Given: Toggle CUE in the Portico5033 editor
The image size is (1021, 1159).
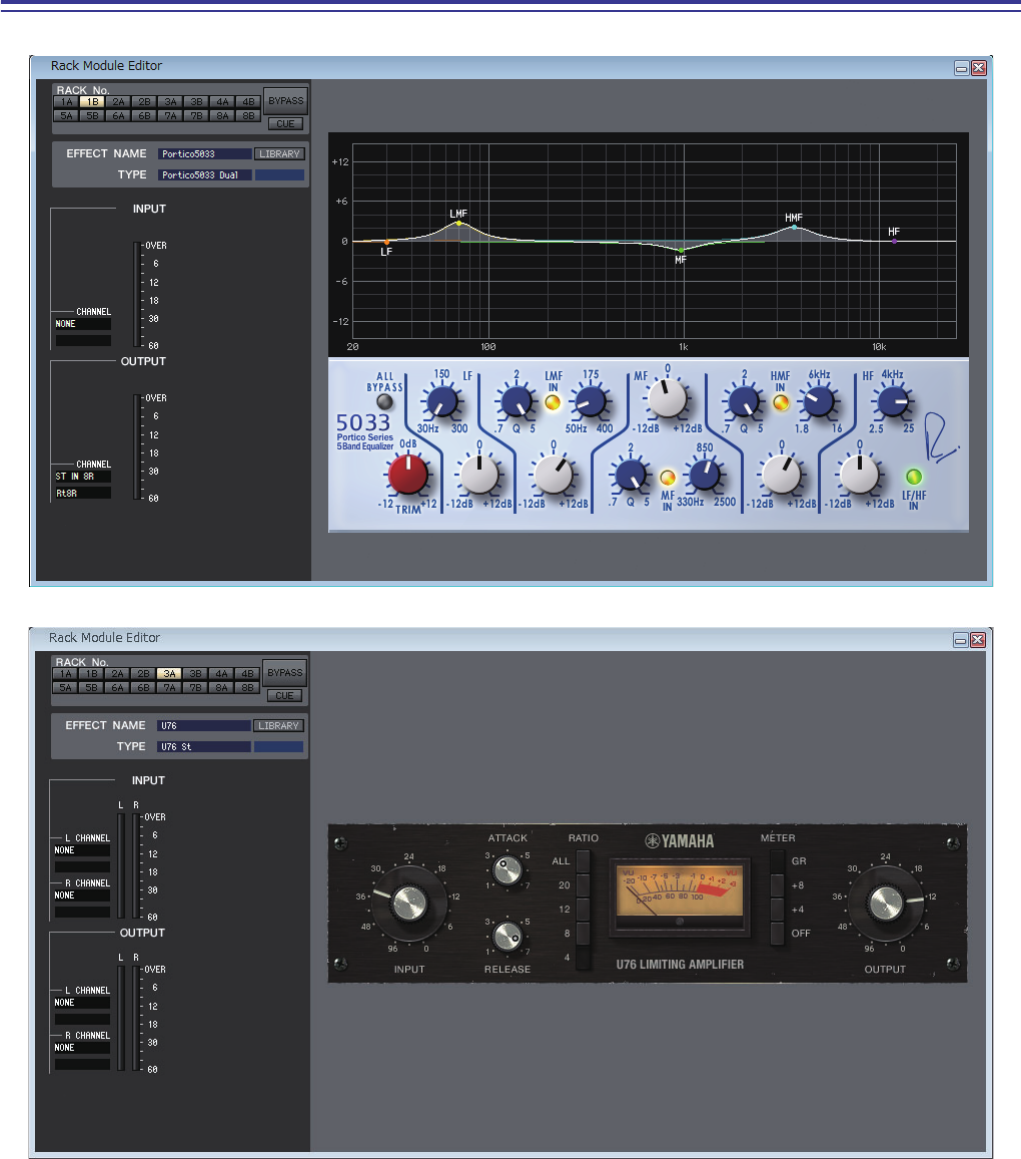Looking at the screenshot, I should (x=285, y=123).
